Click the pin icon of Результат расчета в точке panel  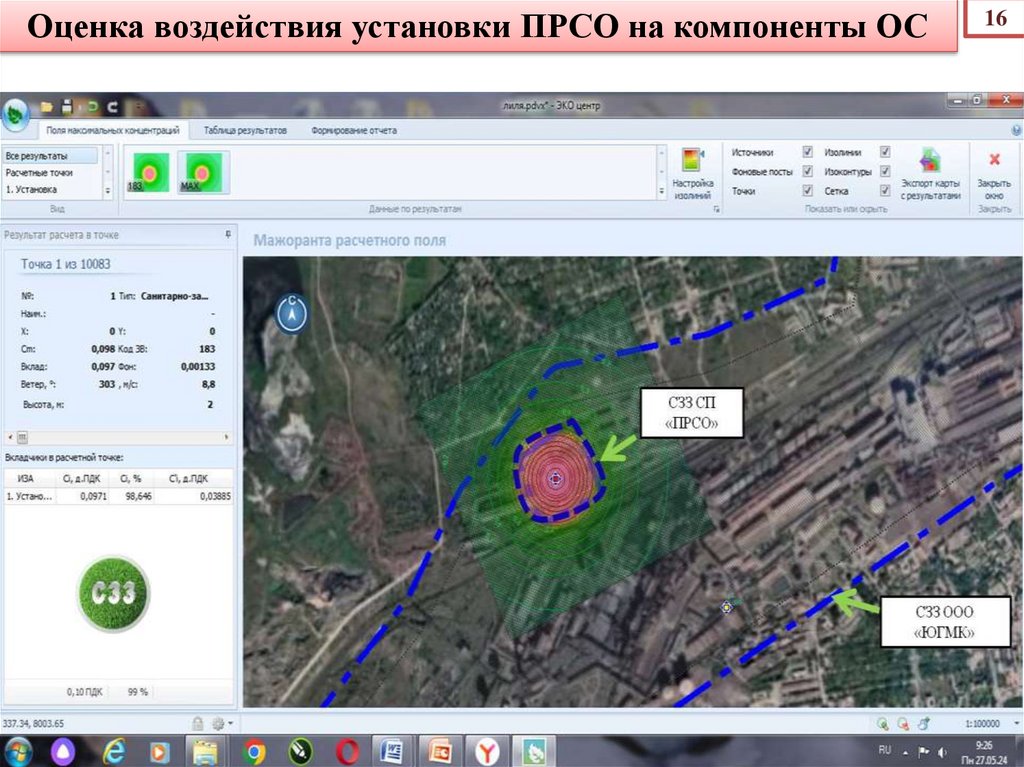[x=228, y=234]
